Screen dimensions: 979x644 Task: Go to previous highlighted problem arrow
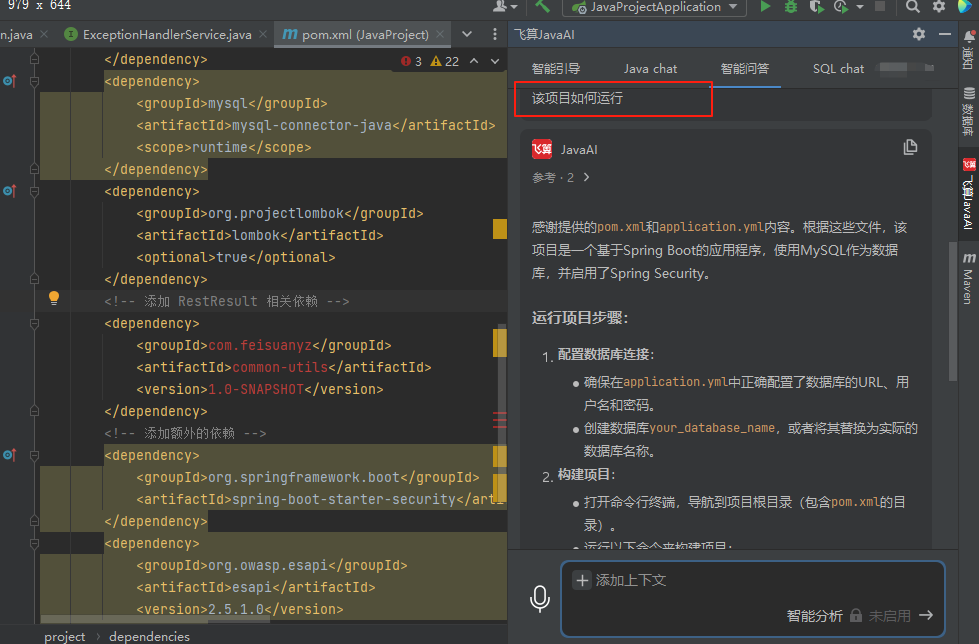tap(474, 61)
